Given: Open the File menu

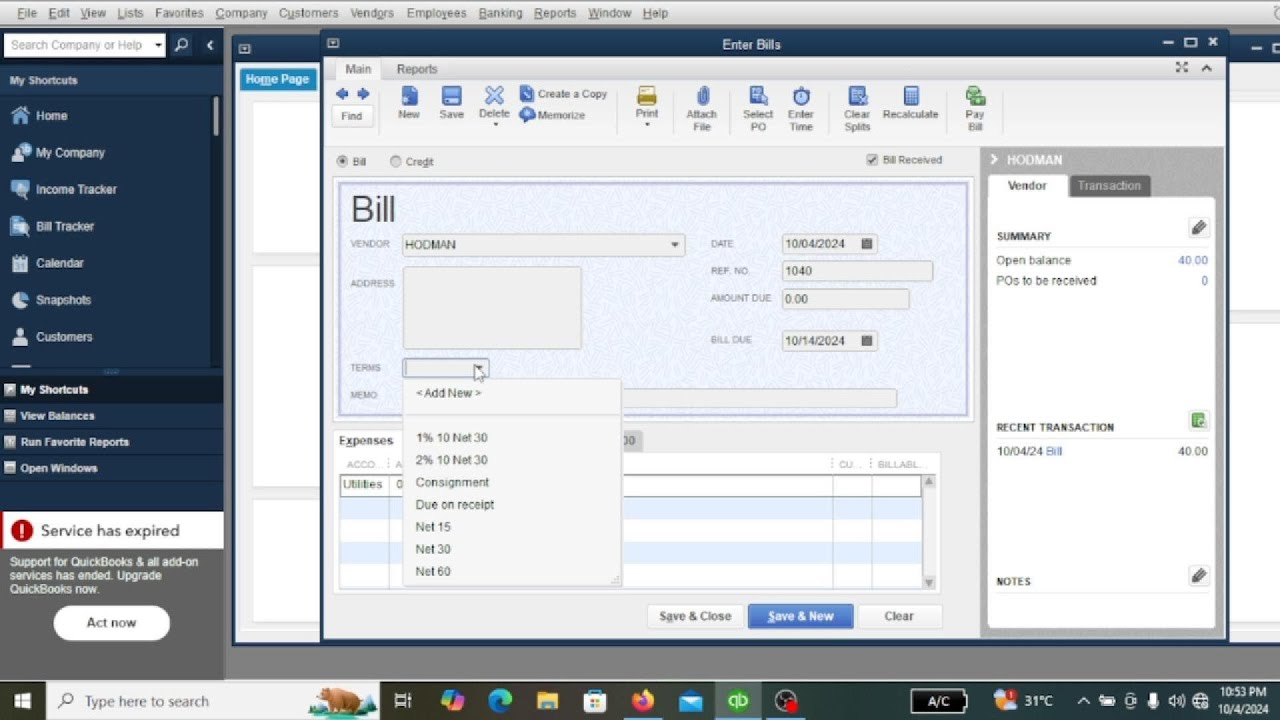Looking at the screenshot, I should [x=27, y=13].
